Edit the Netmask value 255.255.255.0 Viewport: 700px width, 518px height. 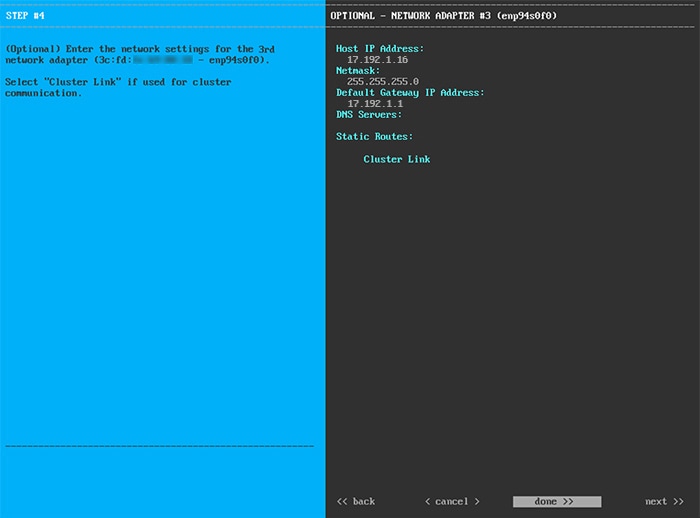pos(383,82)
